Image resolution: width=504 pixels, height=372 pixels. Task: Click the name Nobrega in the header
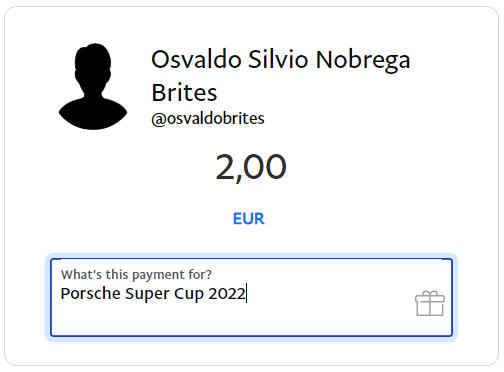click(x=363, y=61)
